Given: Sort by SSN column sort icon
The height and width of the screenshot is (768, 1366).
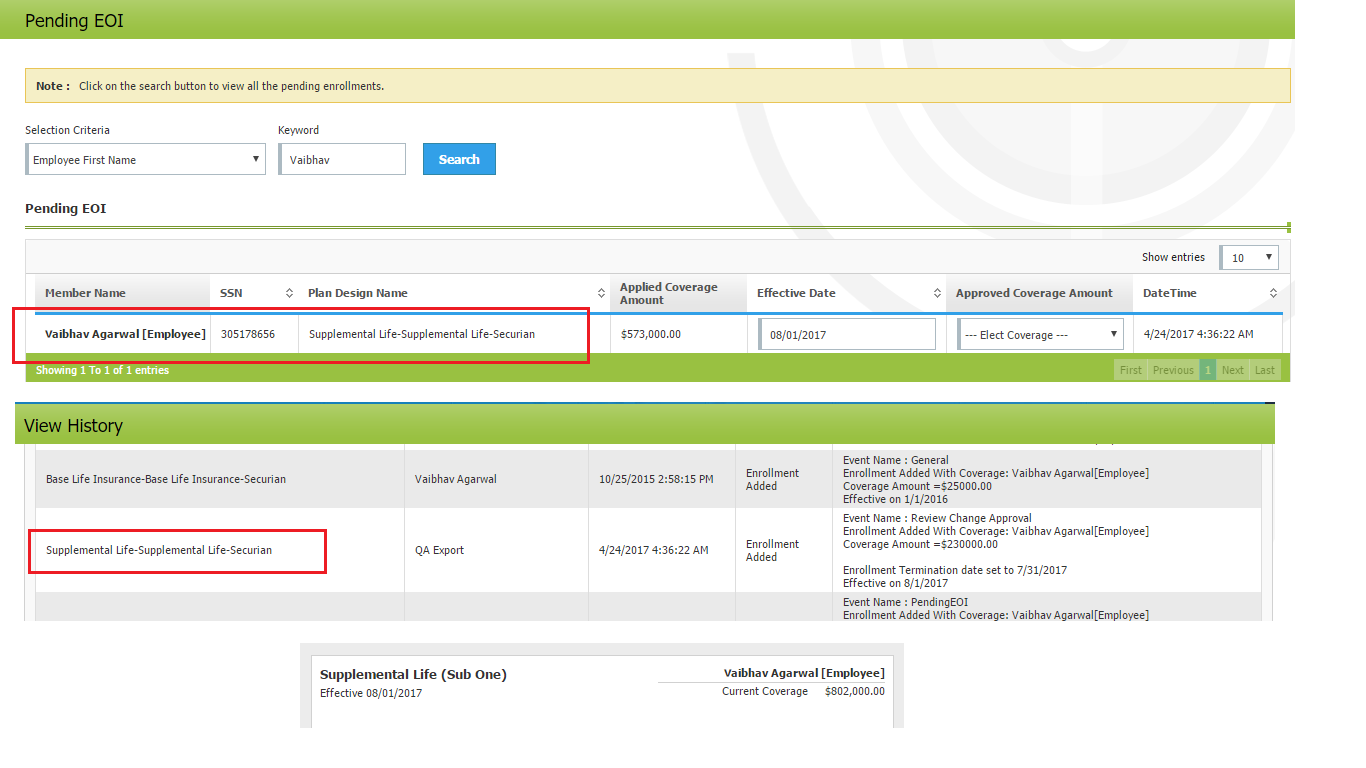Looking at the screenshot, I should [x=289, y=293].
